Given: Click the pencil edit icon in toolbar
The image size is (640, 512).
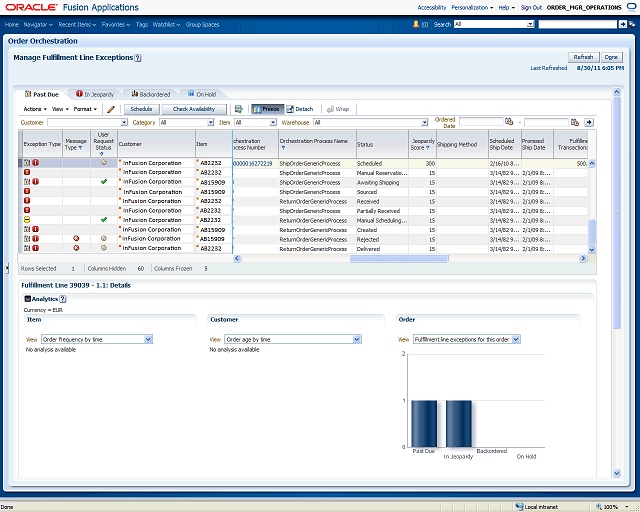Looking at the screenshot, I should point(112,109).
